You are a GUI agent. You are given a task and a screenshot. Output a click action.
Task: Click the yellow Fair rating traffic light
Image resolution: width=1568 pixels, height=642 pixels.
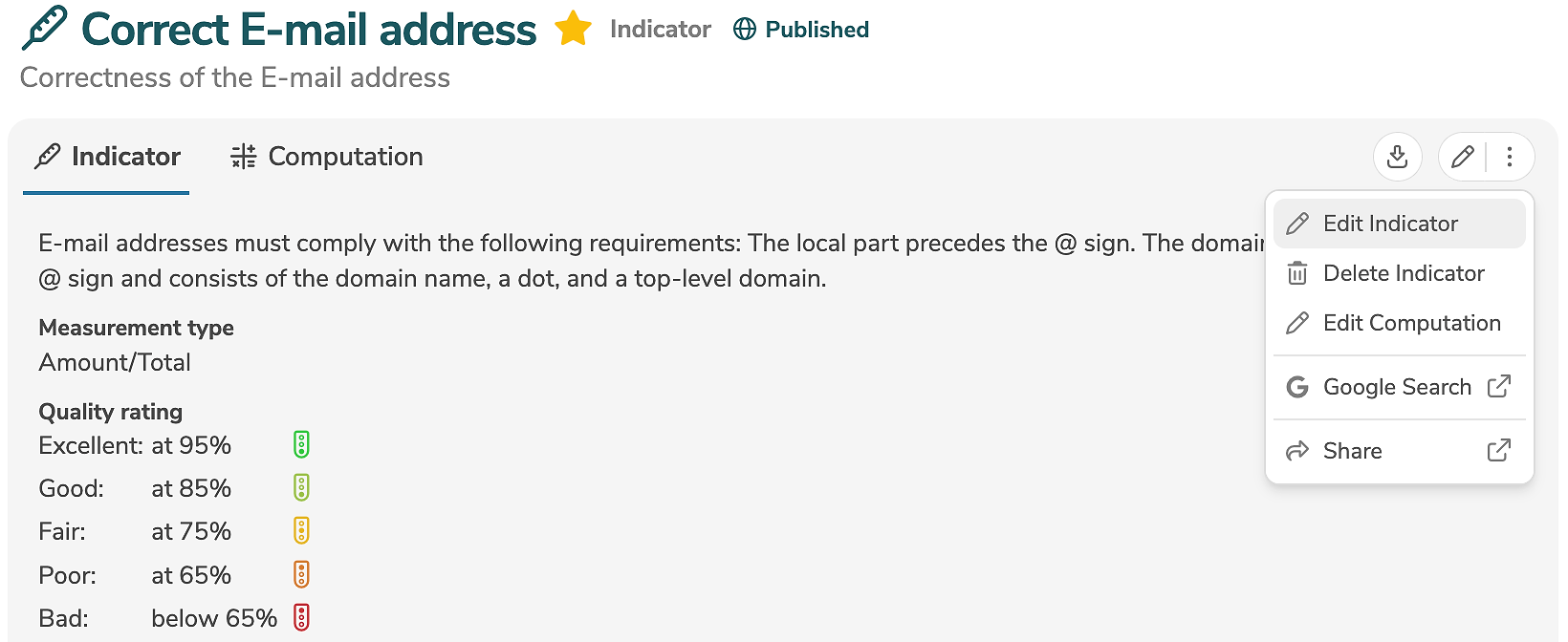click(x=301, y=531)
